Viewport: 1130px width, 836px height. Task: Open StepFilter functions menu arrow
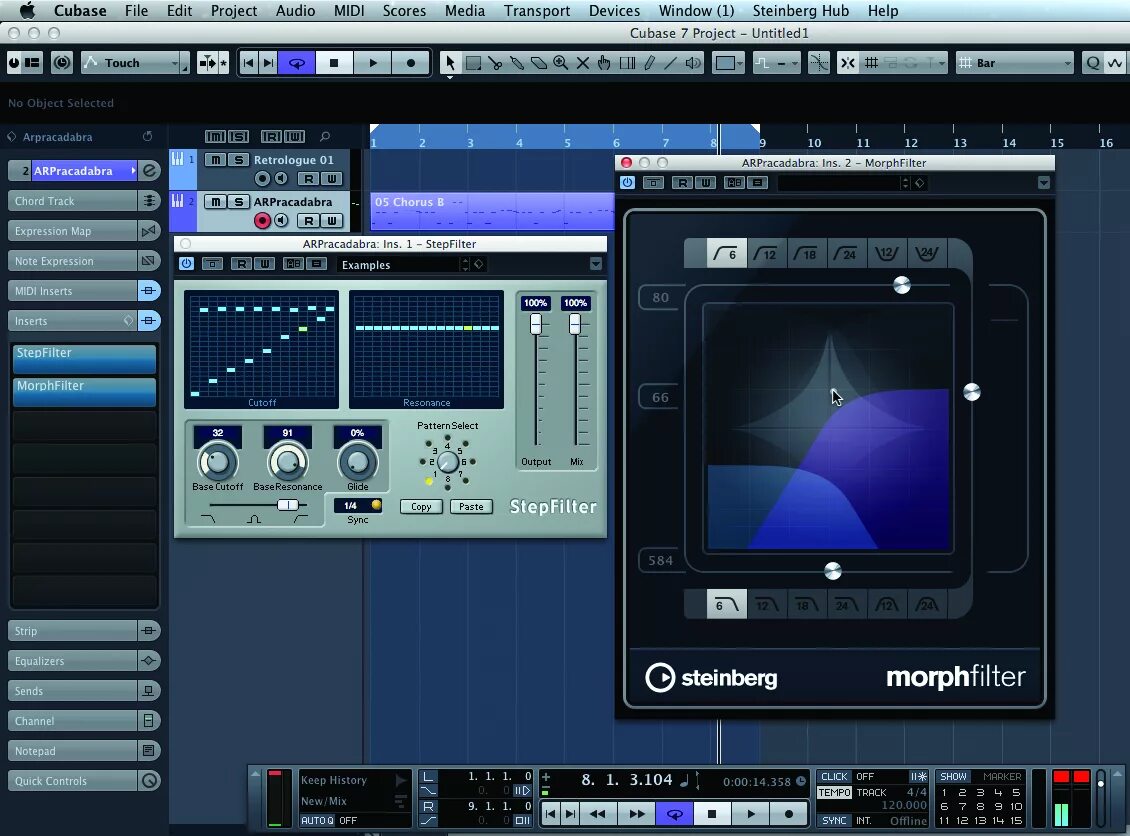(596, 264)
